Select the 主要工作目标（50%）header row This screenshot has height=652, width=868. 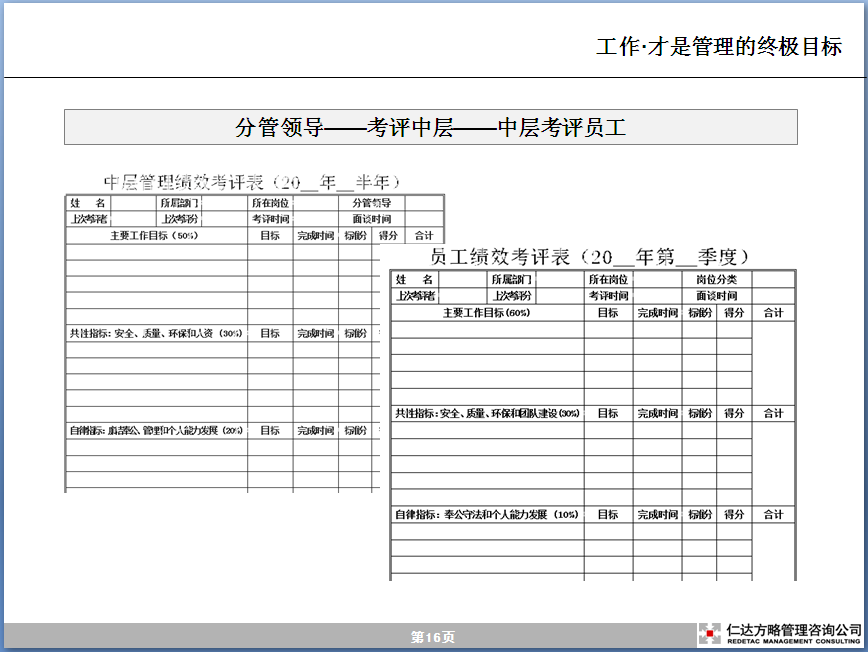(x=152, y=233)
